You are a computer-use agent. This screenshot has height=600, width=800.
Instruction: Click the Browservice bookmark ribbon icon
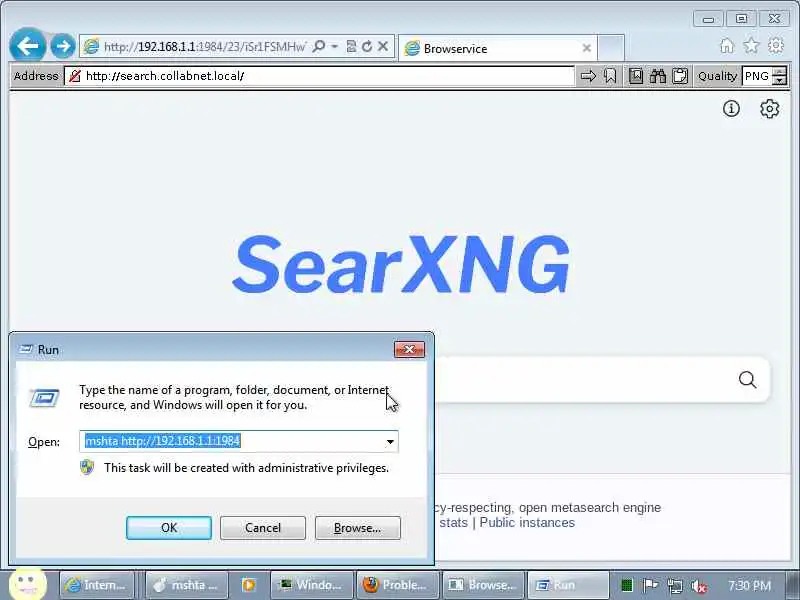(610, 76)
